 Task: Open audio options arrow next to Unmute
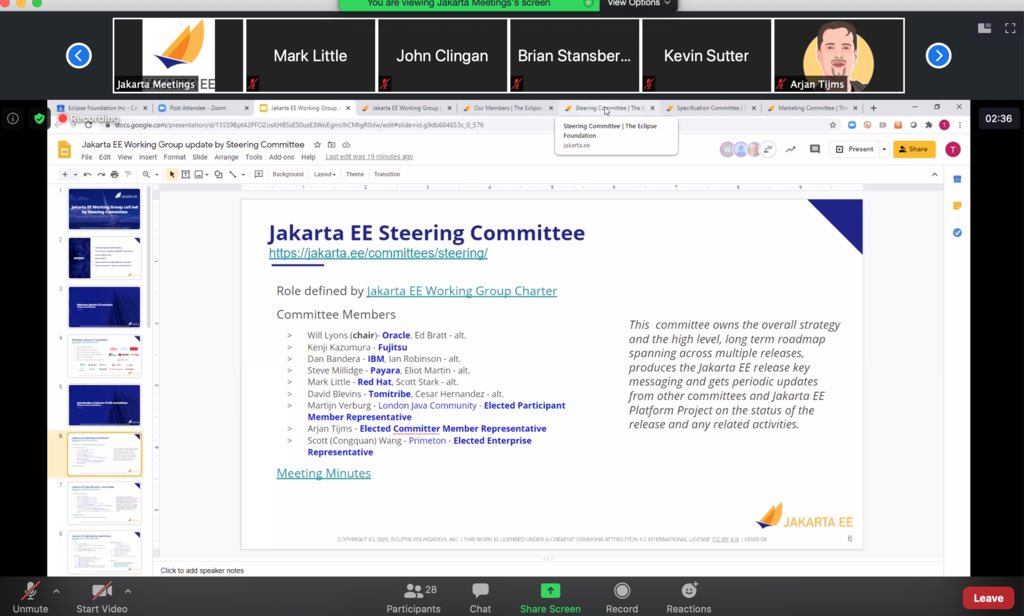pos(56,591)
